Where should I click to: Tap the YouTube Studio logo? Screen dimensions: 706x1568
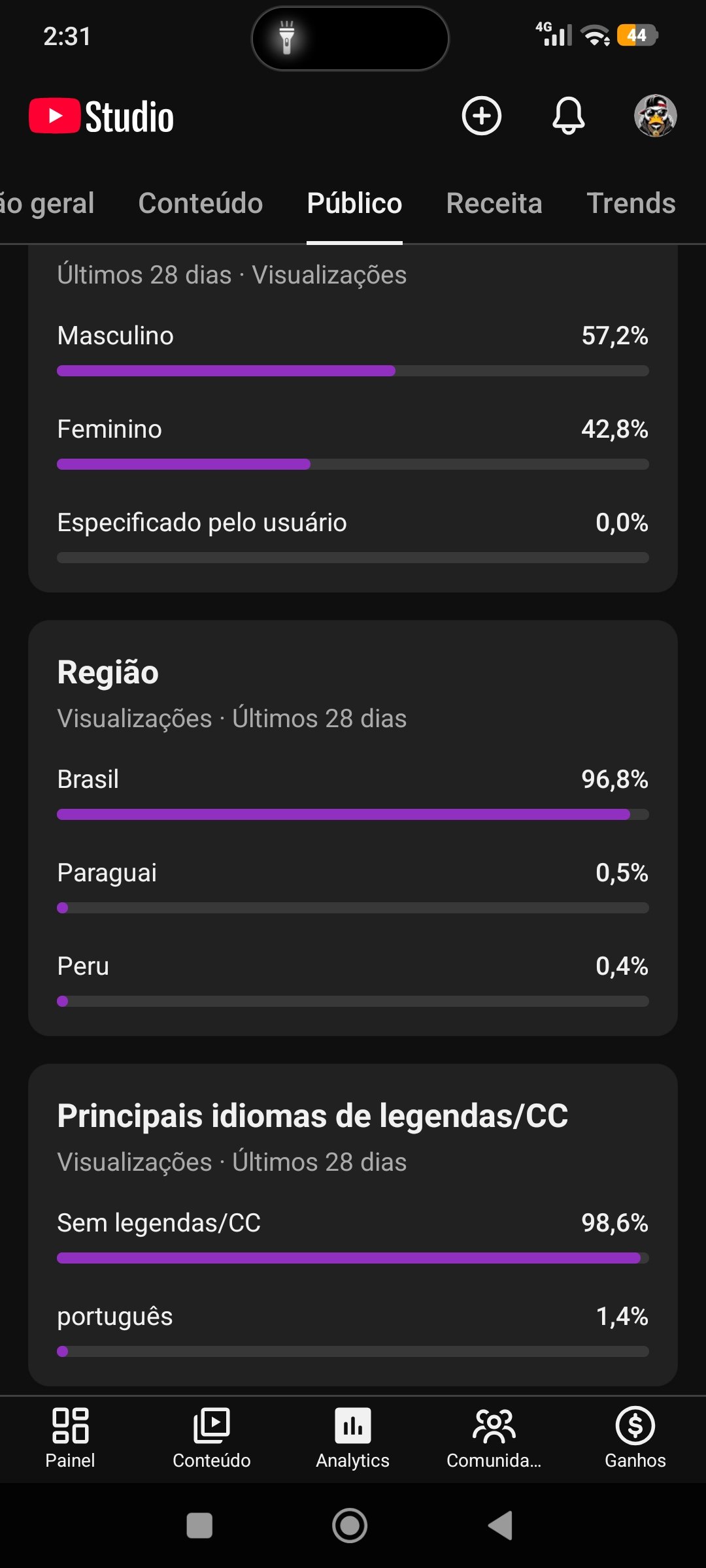pos(101,116)
